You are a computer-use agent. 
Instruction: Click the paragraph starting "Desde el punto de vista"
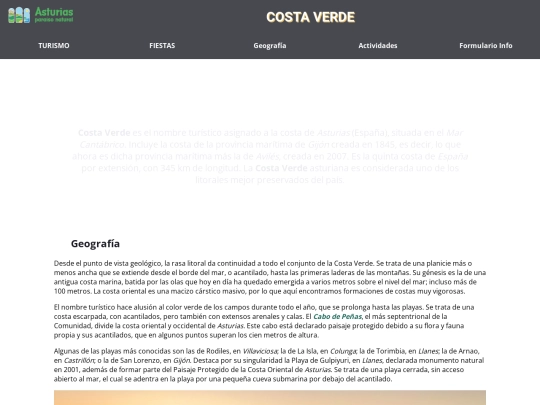click(x=270, y=277)
